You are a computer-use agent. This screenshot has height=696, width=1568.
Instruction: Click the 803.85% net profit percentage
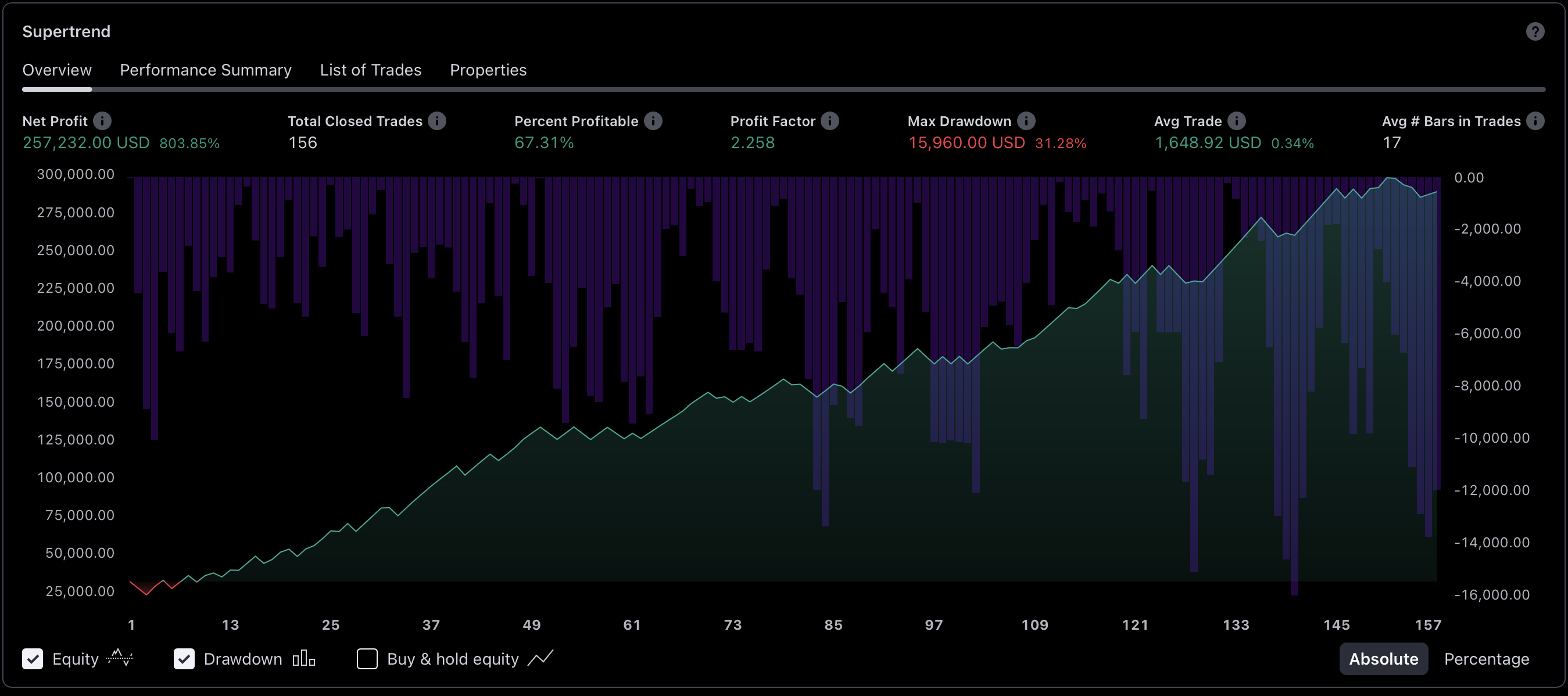point(189,143)
